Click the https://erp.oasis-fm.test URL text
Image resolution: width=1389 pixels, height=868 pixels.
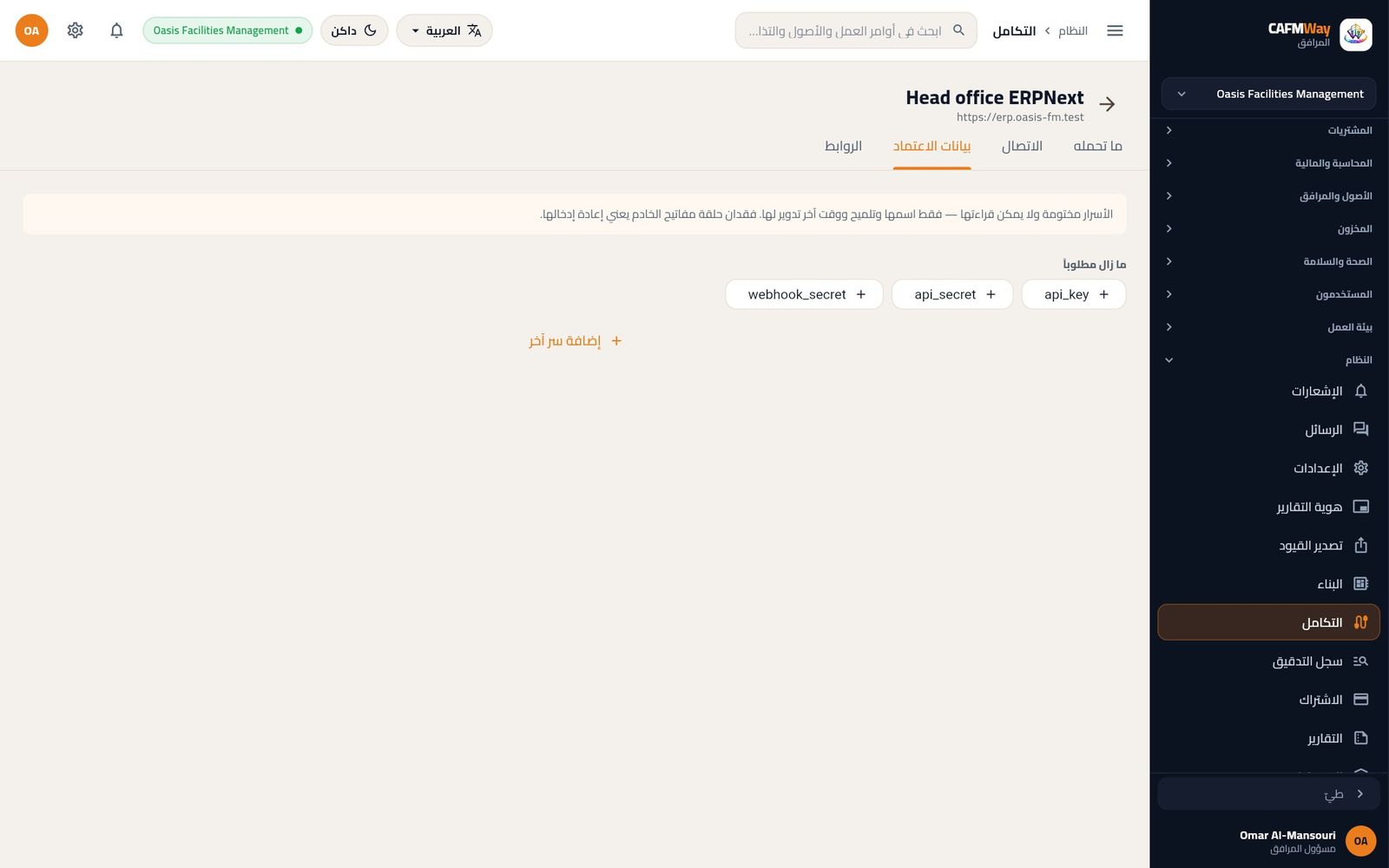[x=1020, y=117]
